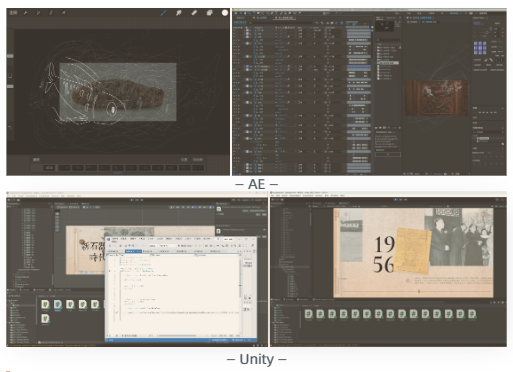Image resolution: width=513 pixels, height=372 pixels.
Task: Select first script asset in right Unity project
Action: (309, 314)
